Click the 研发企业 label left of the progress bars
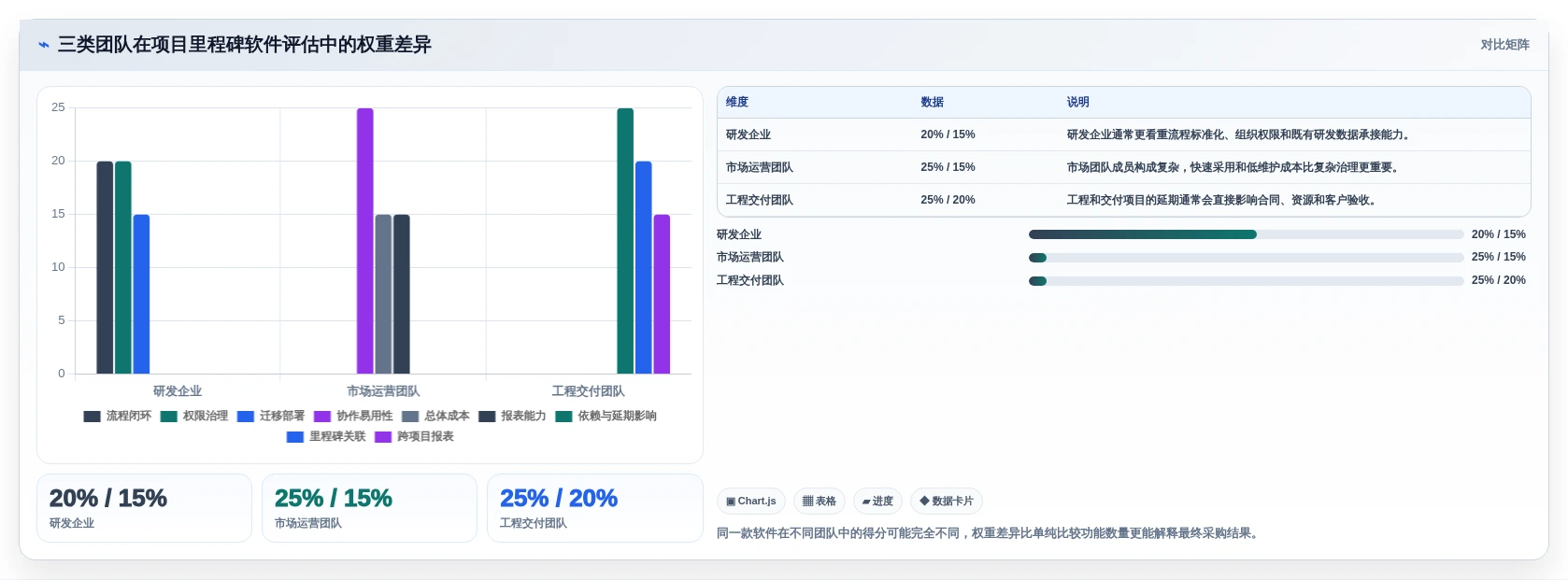1568x580 pixels. click(739, 234)
